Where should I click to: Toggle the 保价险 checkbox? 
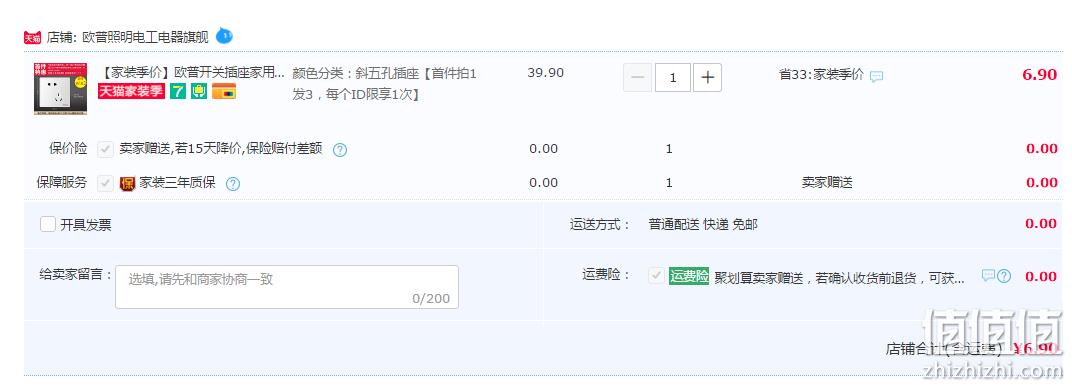[105, 149]
